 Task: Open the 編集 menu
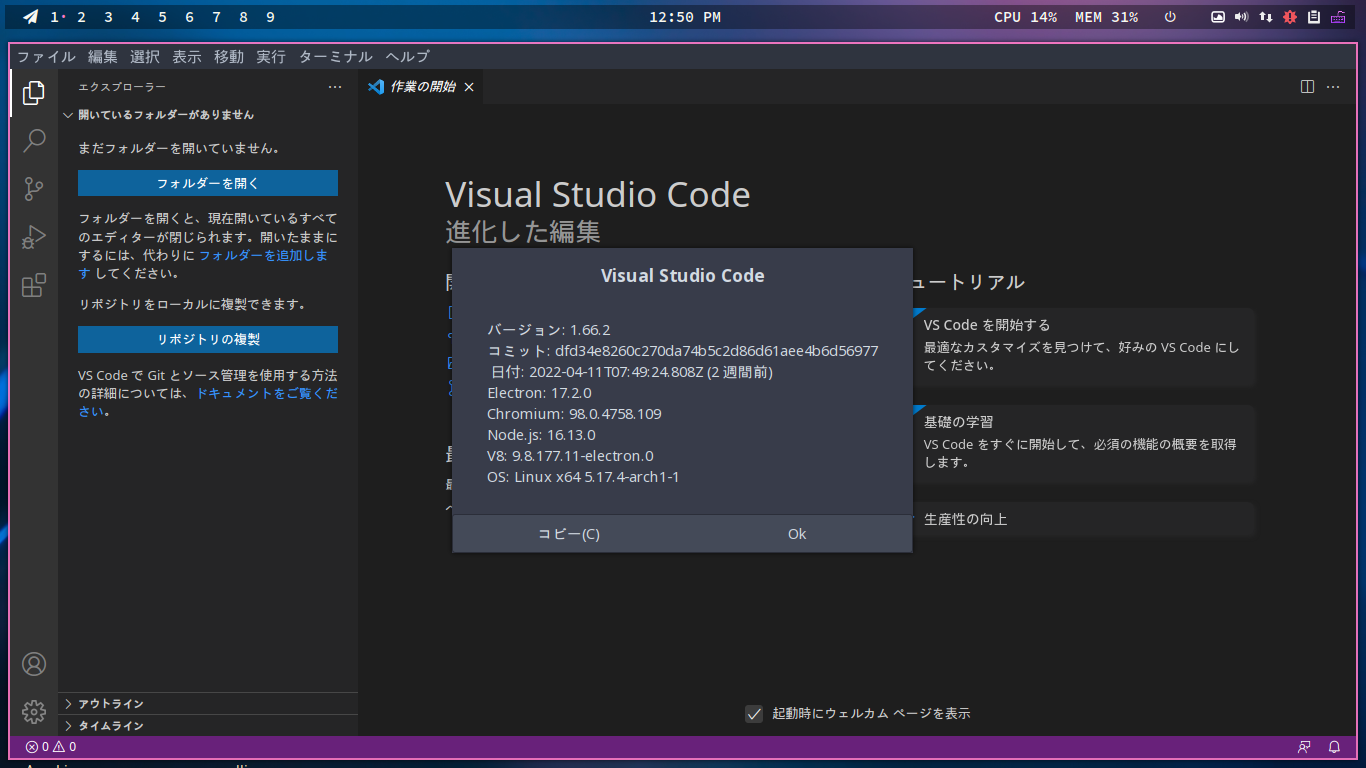pos(102,57)
